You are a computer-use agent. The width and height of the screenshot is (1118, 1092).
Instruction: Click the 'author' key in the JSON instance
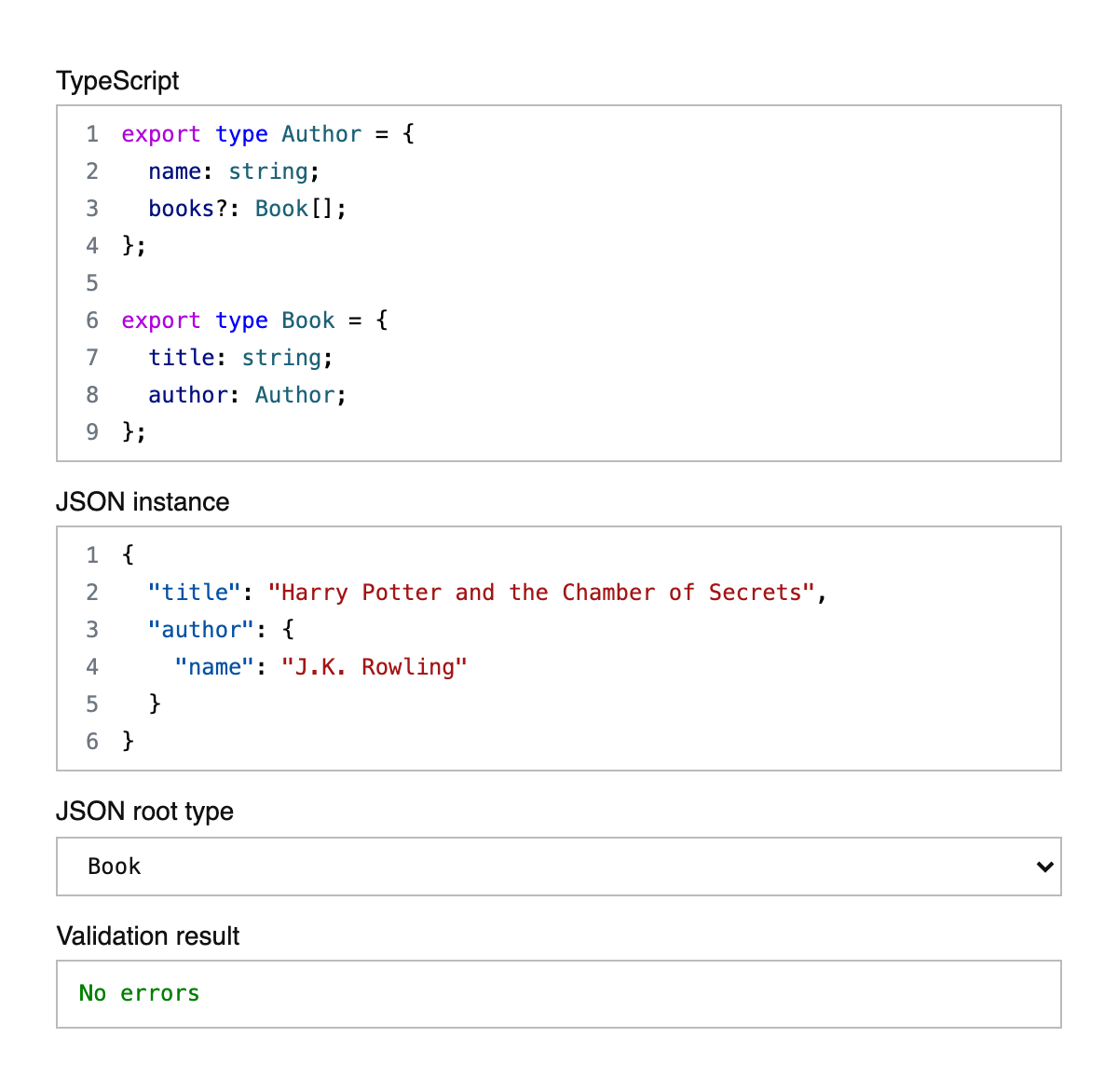pos(198,630)
